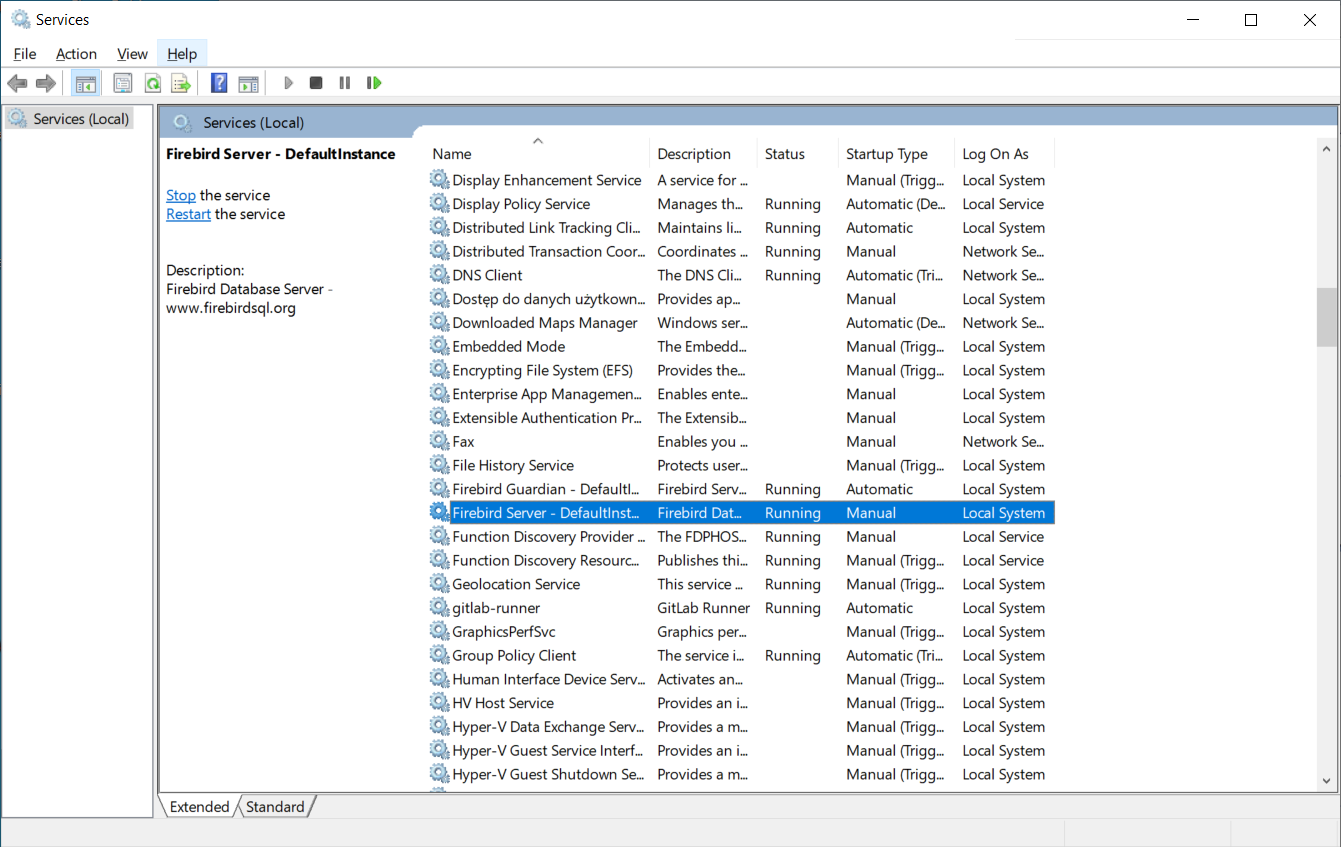Image resolution: width=1341 pixels, height=847 pixels.
Task: Select Services (Local) in the console tree
Action: [x=81, y=119]
